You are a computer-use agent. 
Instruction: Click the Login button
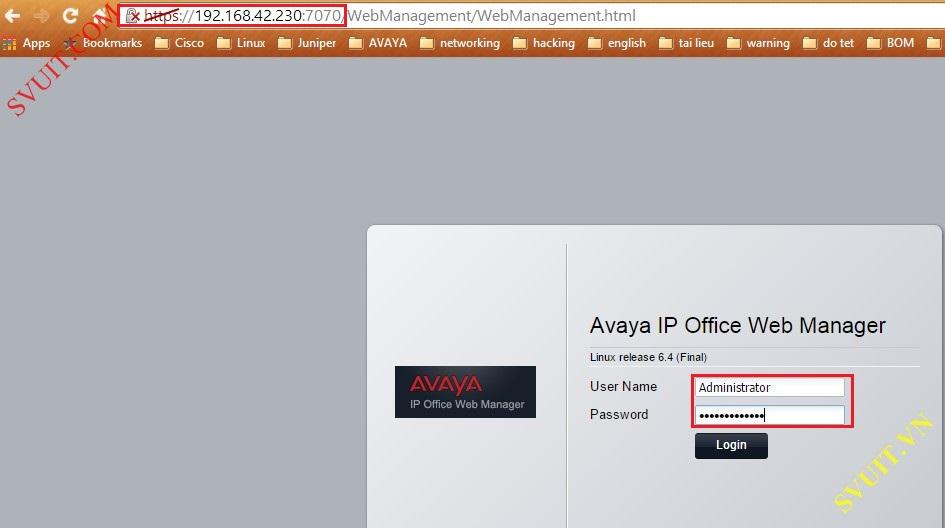[731, 445]
